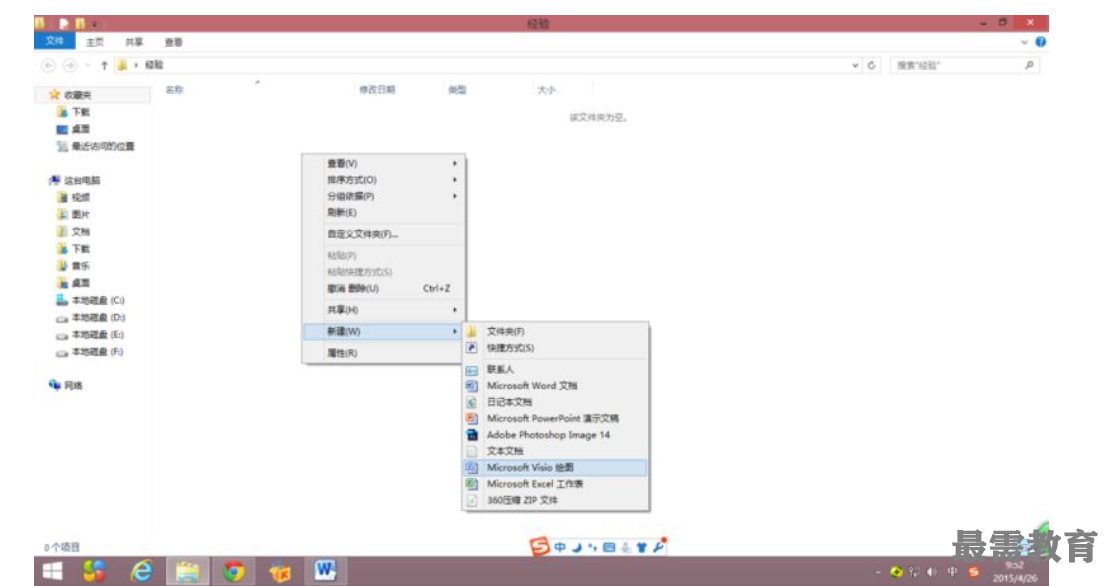The width and height of the screenshot is (1104, 586).
Task: Create new 文件夹(F) from submenu
Action: coord(556,331)
